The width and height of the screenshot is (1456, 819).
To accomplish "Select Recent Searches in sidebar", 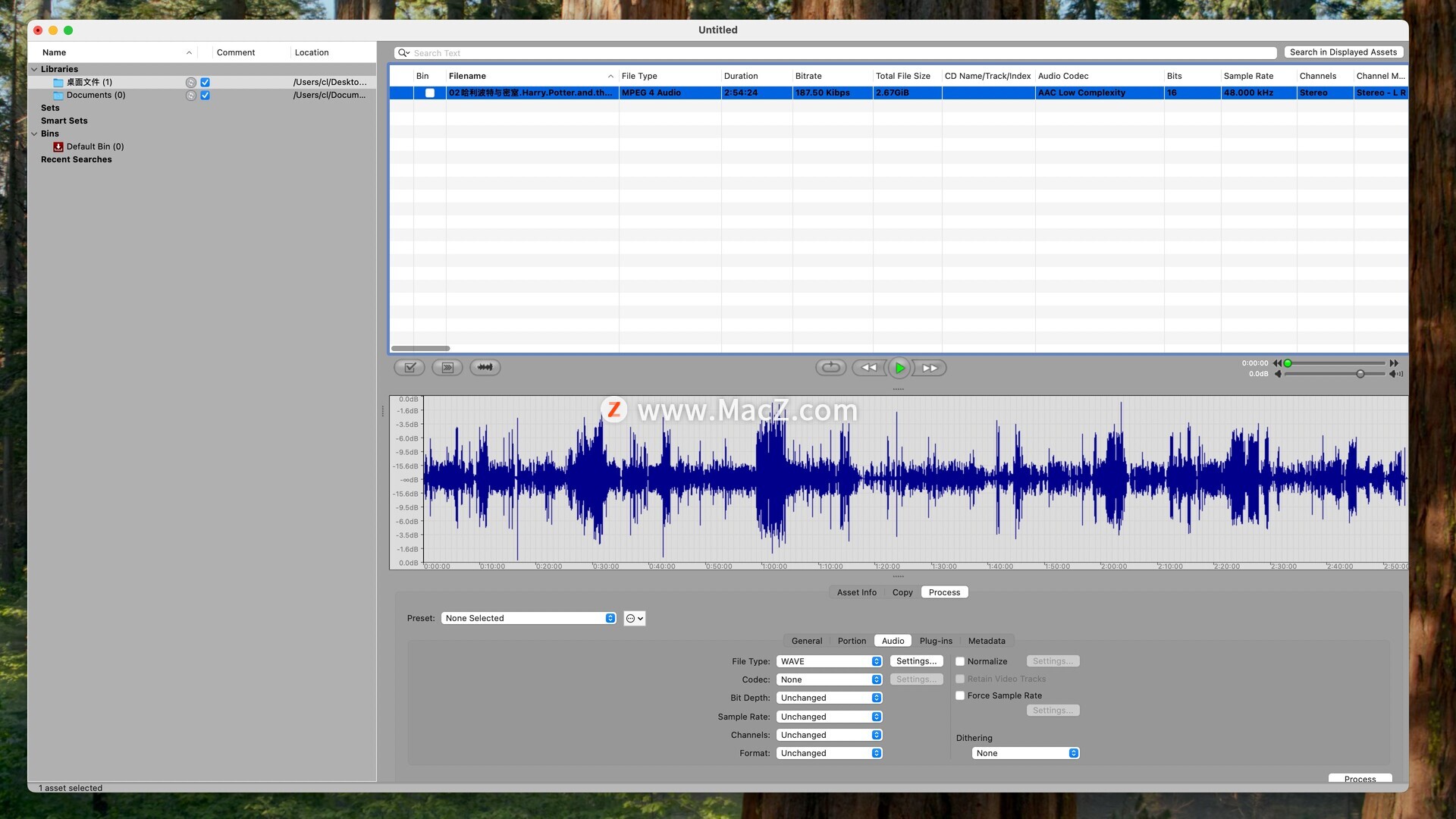I will pos(76,160).
